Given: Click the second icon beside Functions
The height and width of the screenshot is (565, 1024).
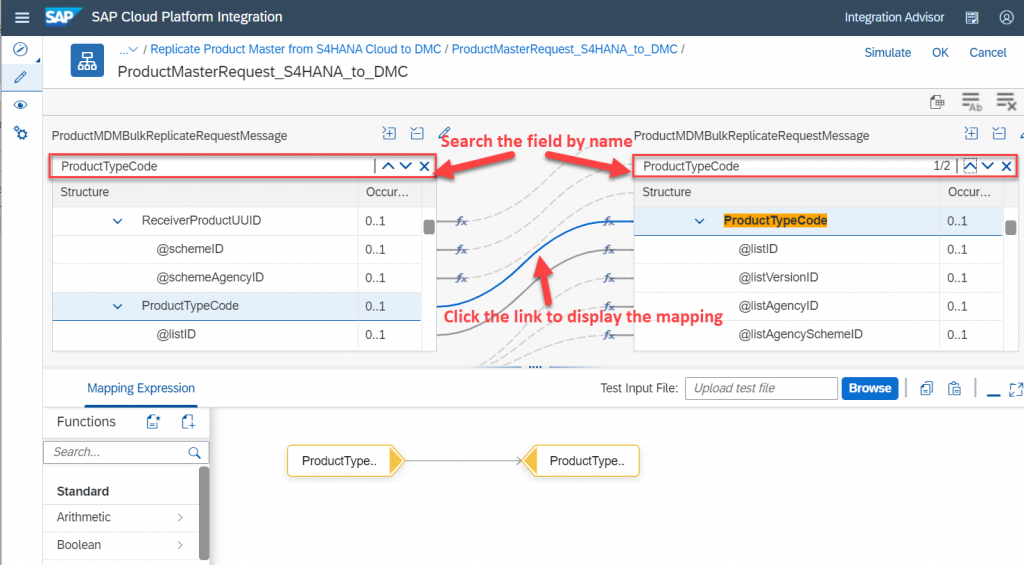Looking at the screenshot, I should tap(188, 422).
